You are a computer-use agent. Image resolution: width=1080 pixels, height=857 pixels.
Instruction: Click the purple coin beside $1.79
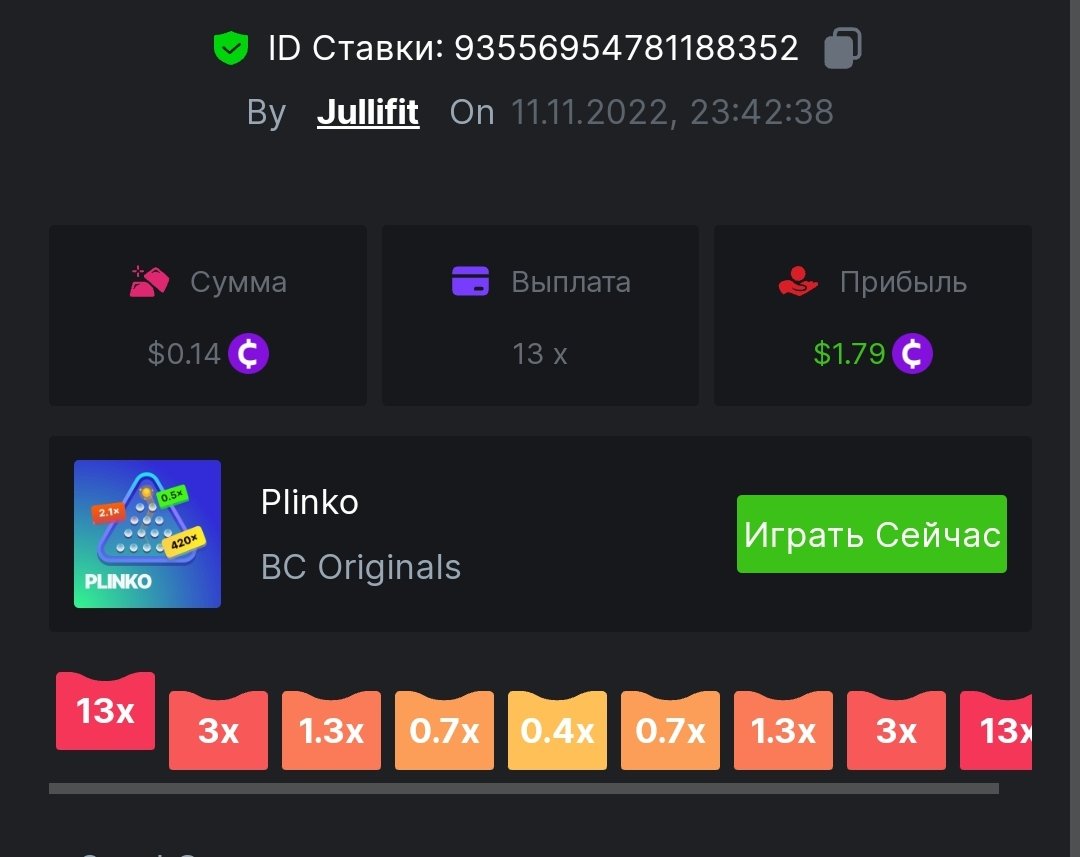pos(912,353)
